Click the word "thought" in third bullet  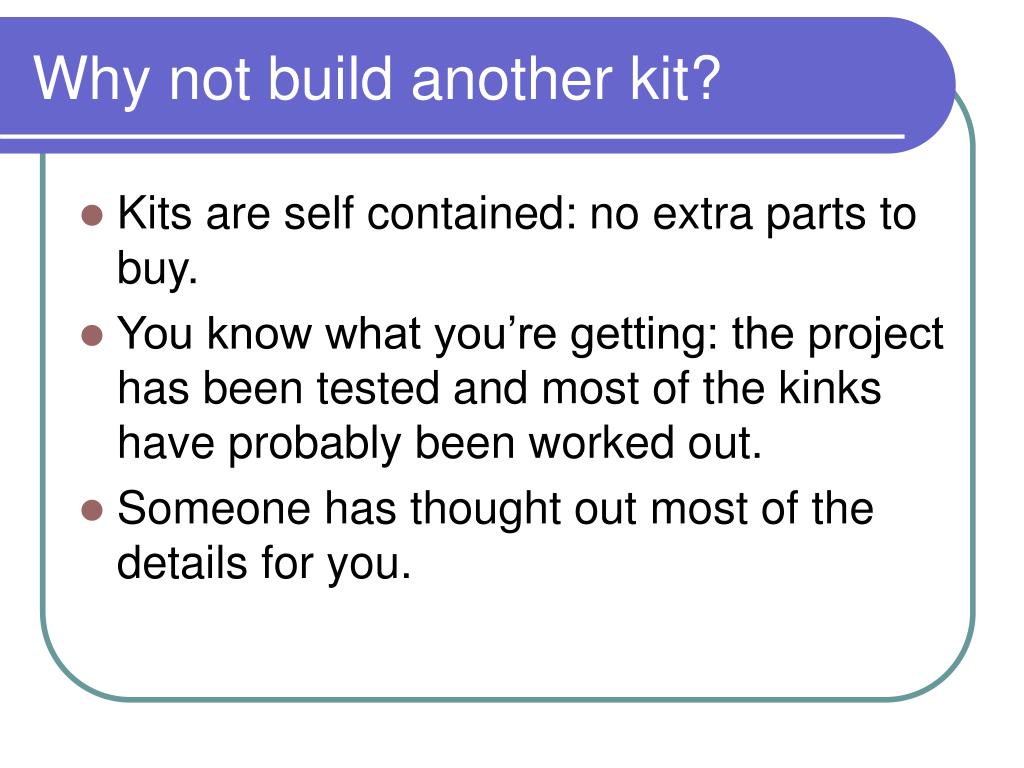coord(486,509)
